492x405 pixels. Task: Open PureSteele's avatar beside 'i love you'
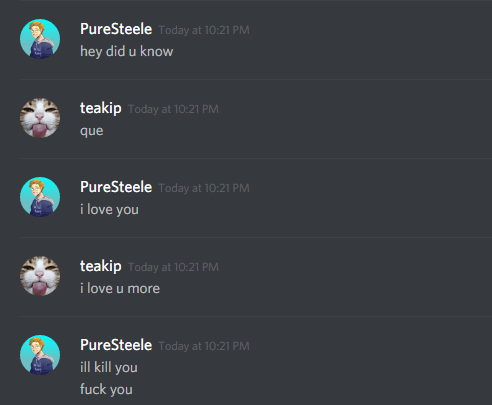click(x=40, y=197)
